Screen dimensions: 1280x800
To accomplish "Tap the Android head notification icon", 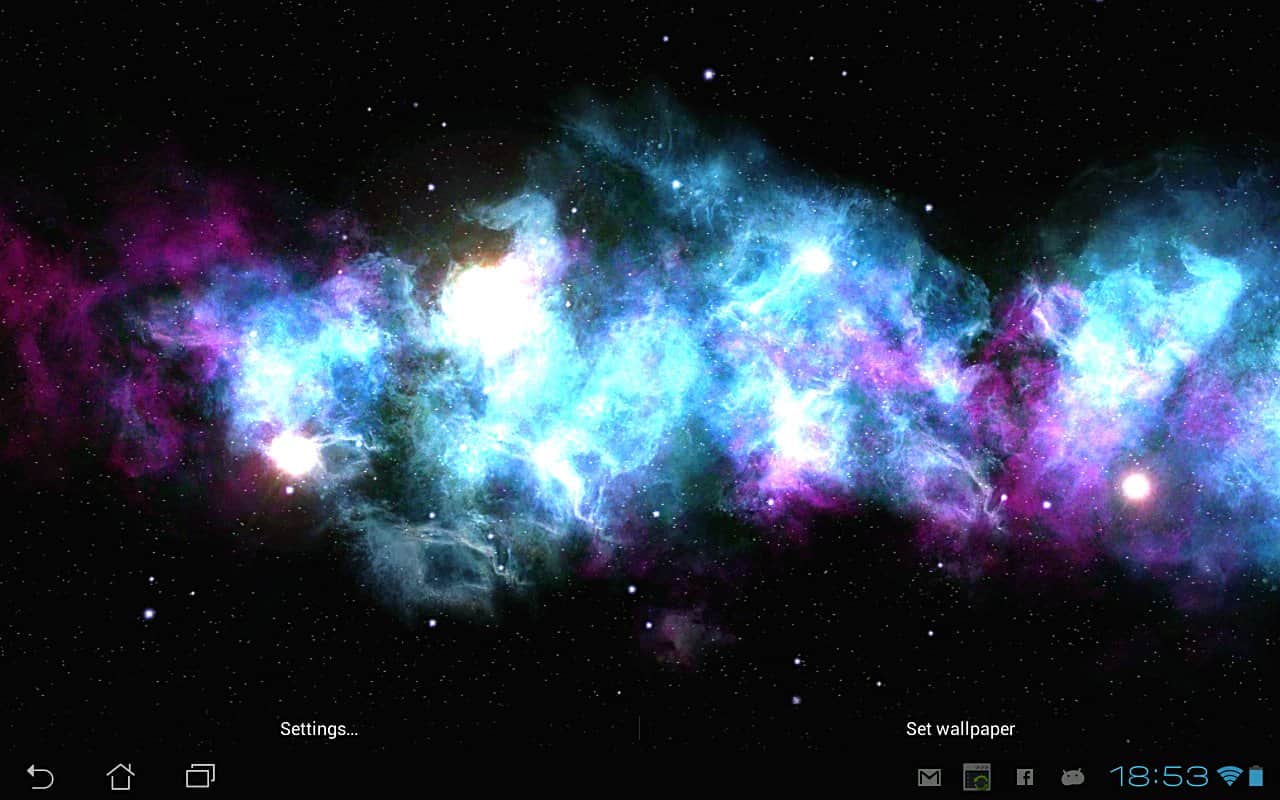I will click(x=1073, y=777).
